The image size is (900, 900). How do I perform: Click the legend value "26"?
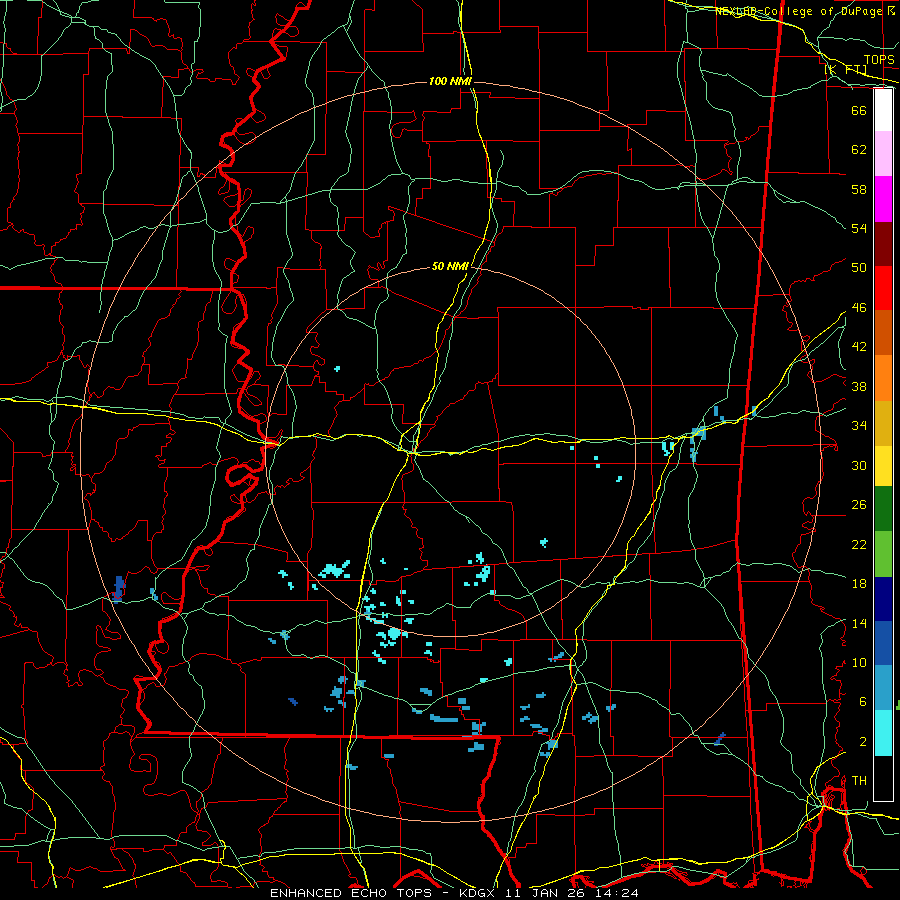pyautogui.click(x=859, y=505)
